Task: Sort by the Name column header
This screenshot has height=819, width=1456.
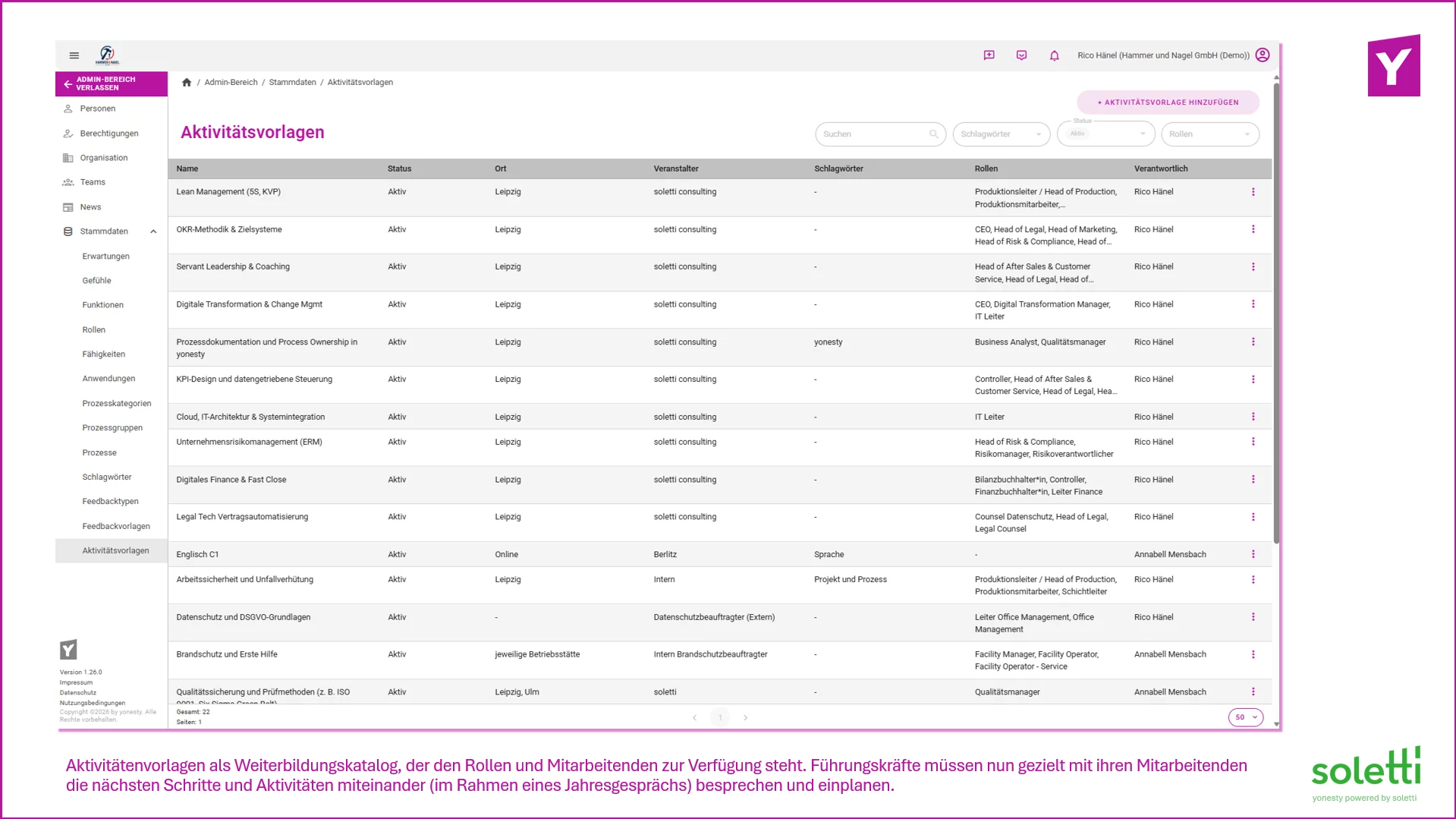Action: [187, 169]
